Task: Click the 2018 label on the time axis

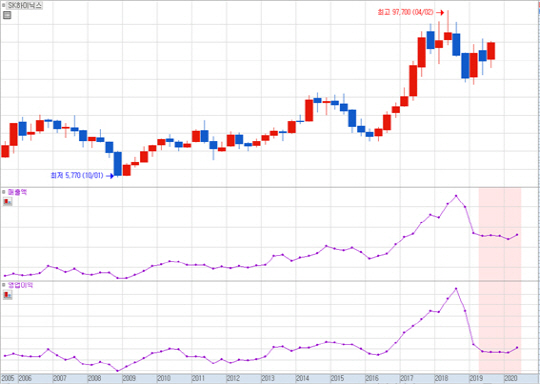Action: [442, 378]
